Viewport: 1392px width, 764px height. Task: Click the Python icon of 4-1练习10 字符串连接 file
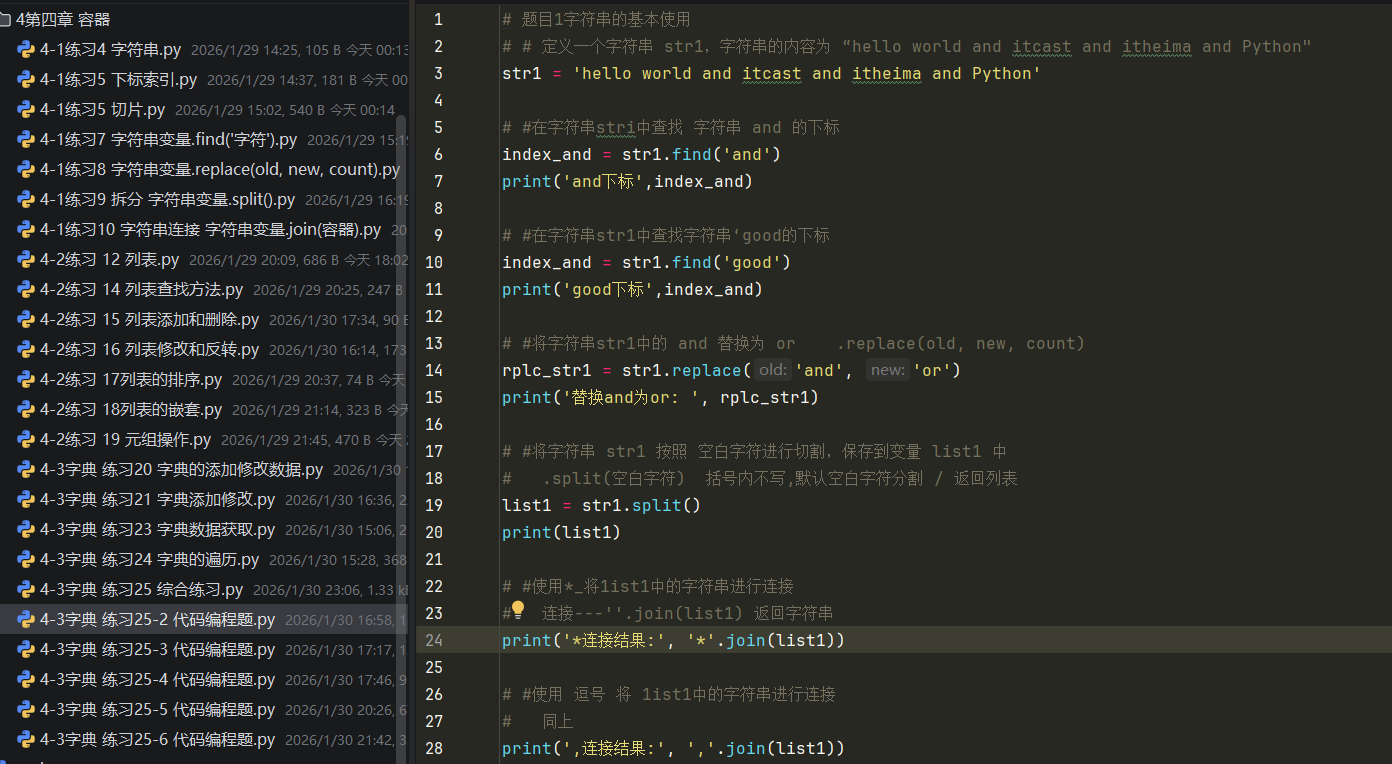pyautogui.click(x=26, y=229)
